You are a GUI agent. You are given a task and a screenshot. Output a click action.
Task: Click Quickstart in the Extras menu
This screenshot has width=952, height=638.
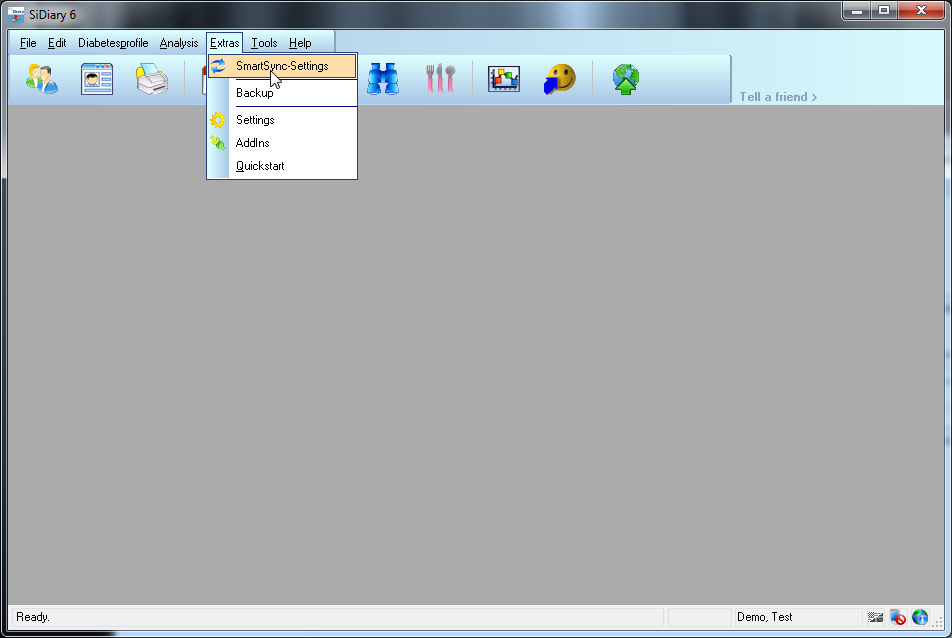(x=260, y=166)
